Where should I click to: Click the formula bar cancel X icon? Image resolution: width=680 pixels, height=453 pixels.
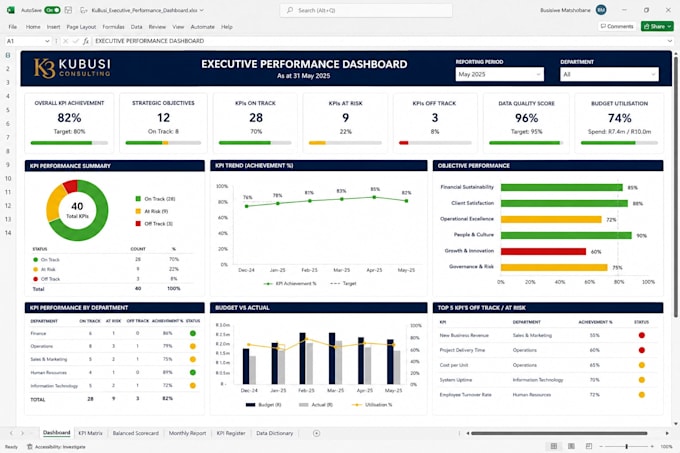tap(65, 41)
